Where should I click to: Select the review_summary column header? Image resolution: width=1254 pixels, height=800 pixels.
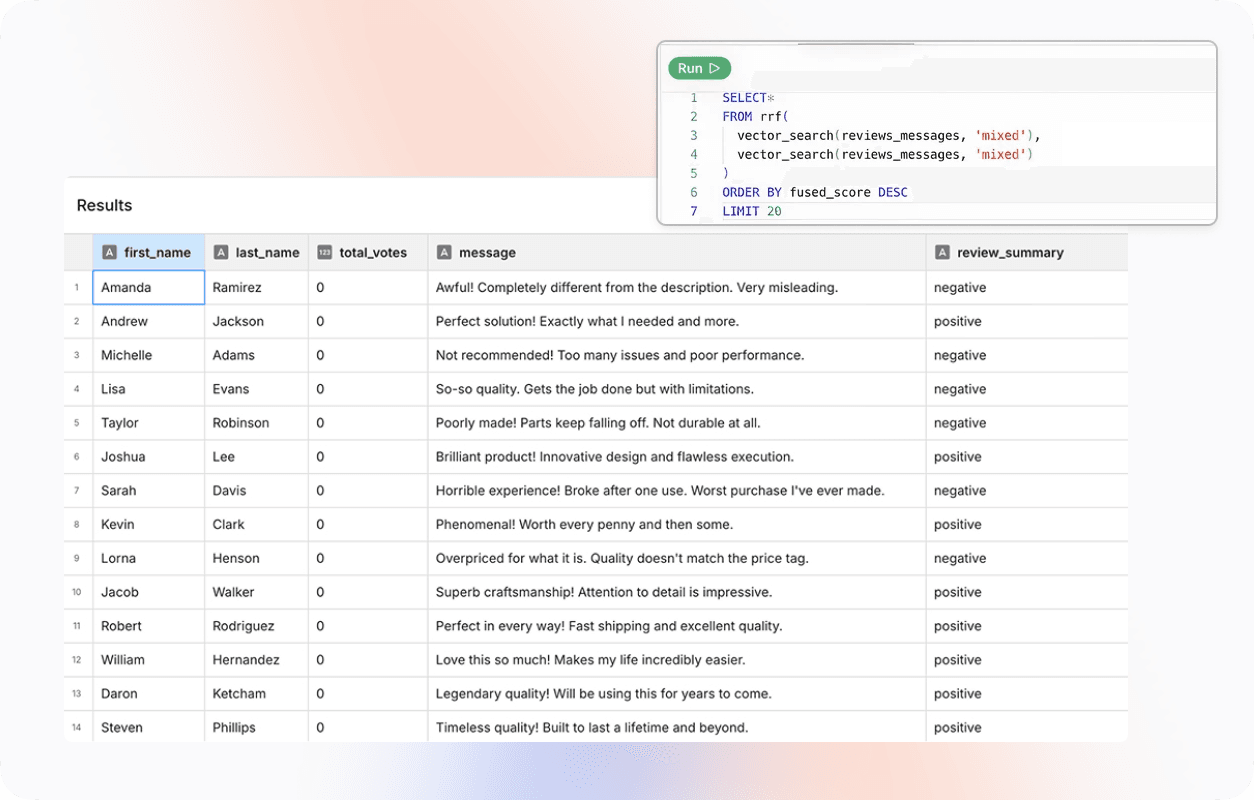pos(1010,253)
